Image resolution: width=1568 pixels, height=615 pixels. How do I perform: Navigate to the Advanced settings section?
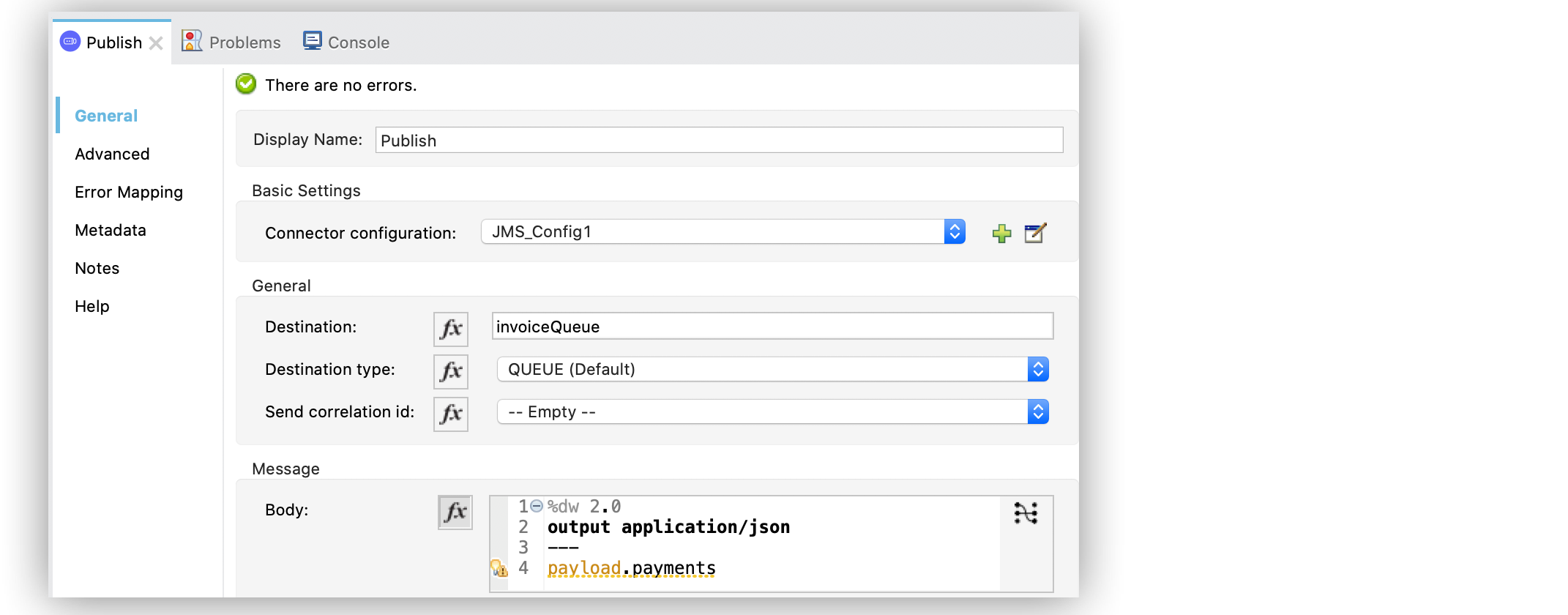point(111,154)
